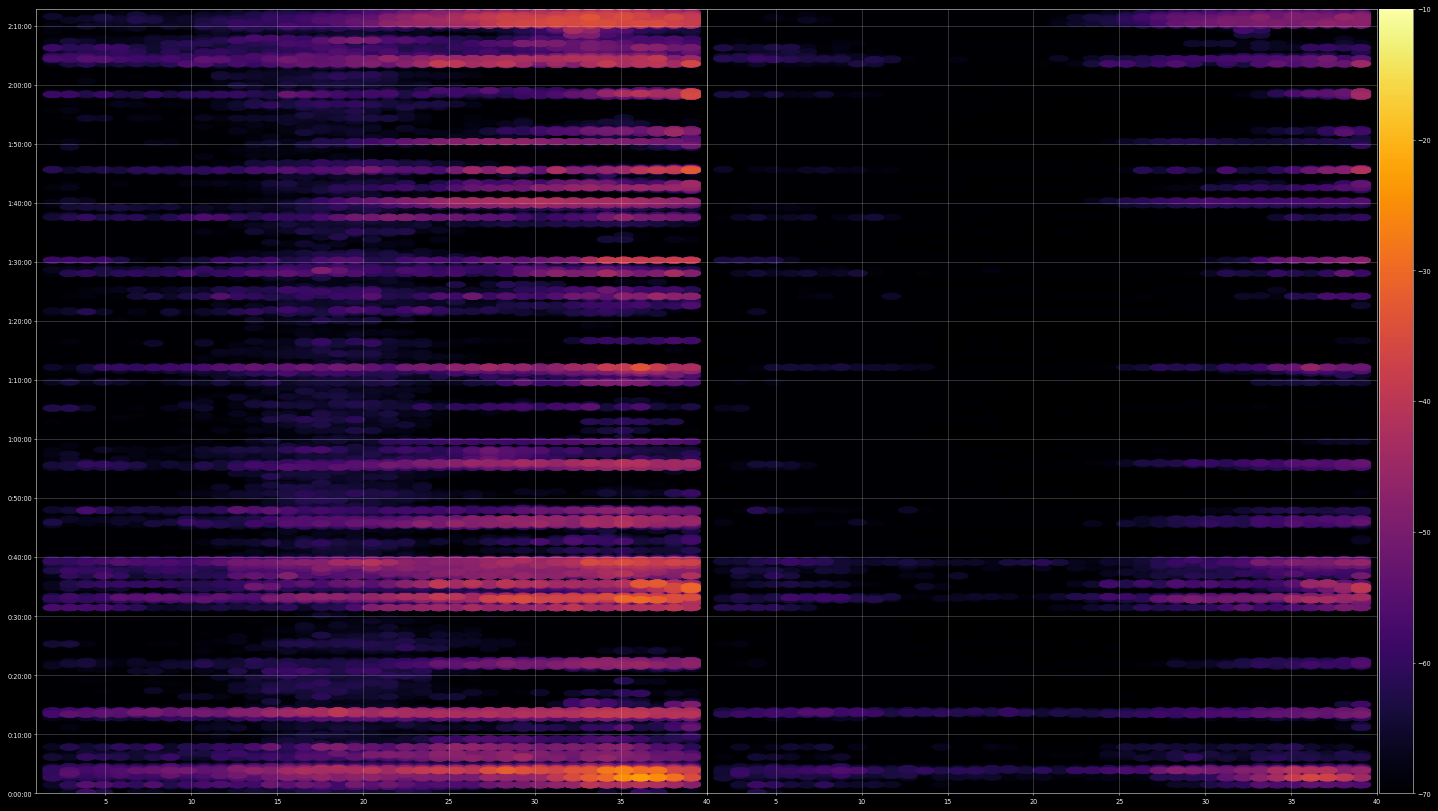The width and height of the screenshot is (1438, 811).
Task: Click x-axis tick 35 under left heatmap
Action: [621, 802]
